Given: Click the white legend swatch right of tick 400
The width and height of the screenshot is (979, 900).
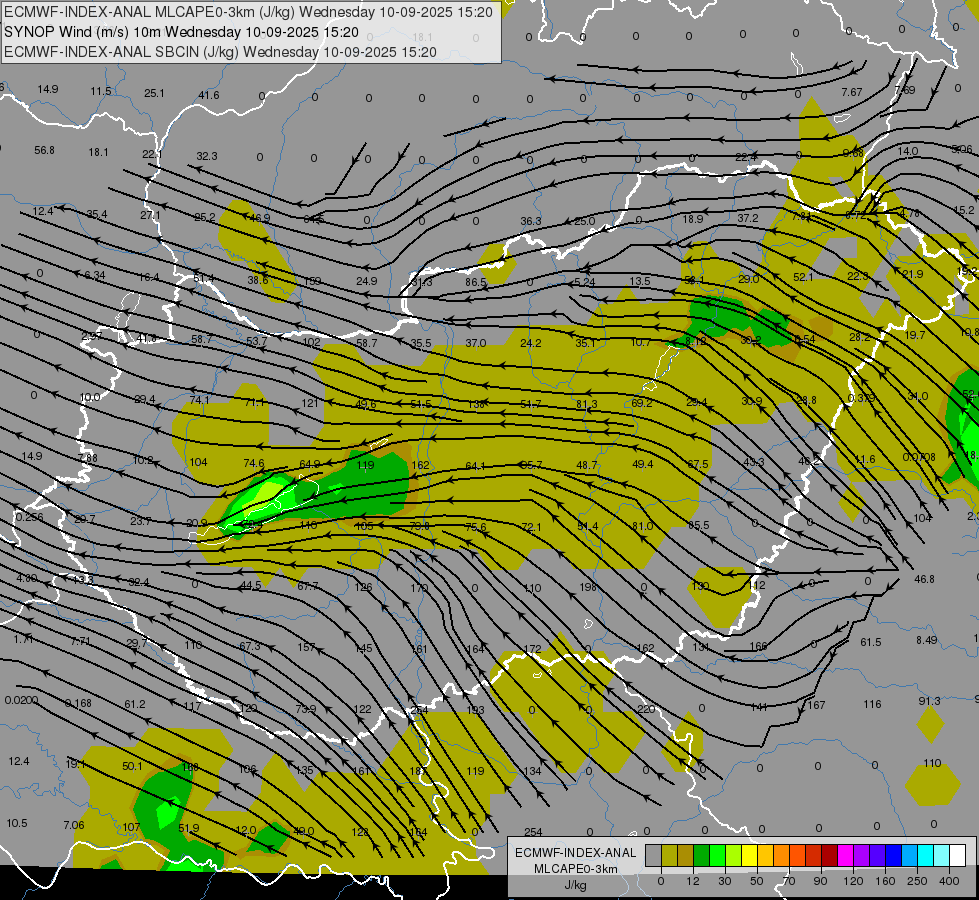Looking at the screenshot, I should click(958, 856).
